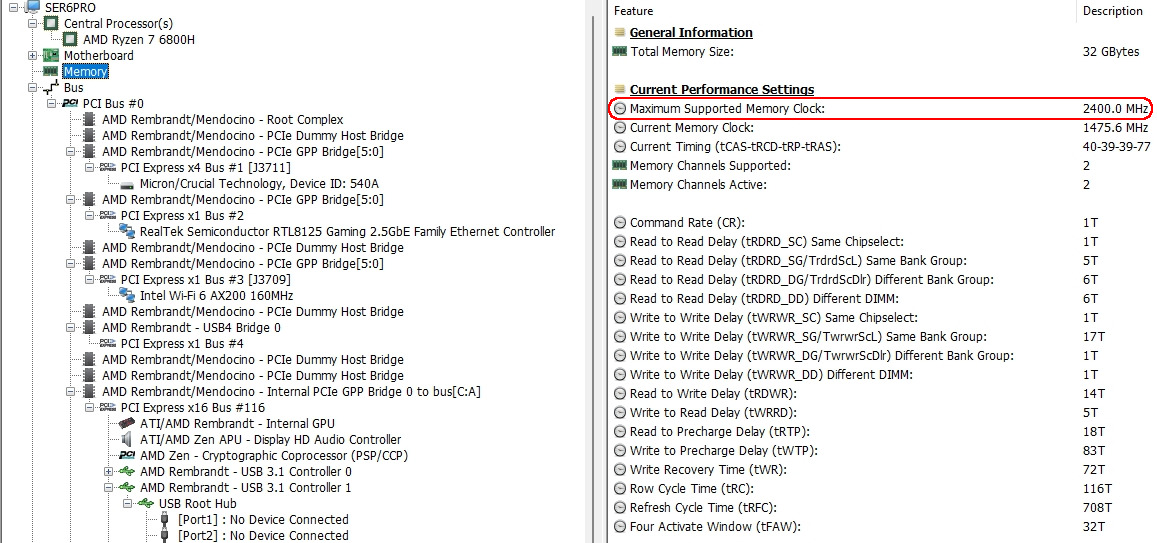Select the Motherboard chip icon
This screenshot has width=1157, height=543.
point(51,55)
